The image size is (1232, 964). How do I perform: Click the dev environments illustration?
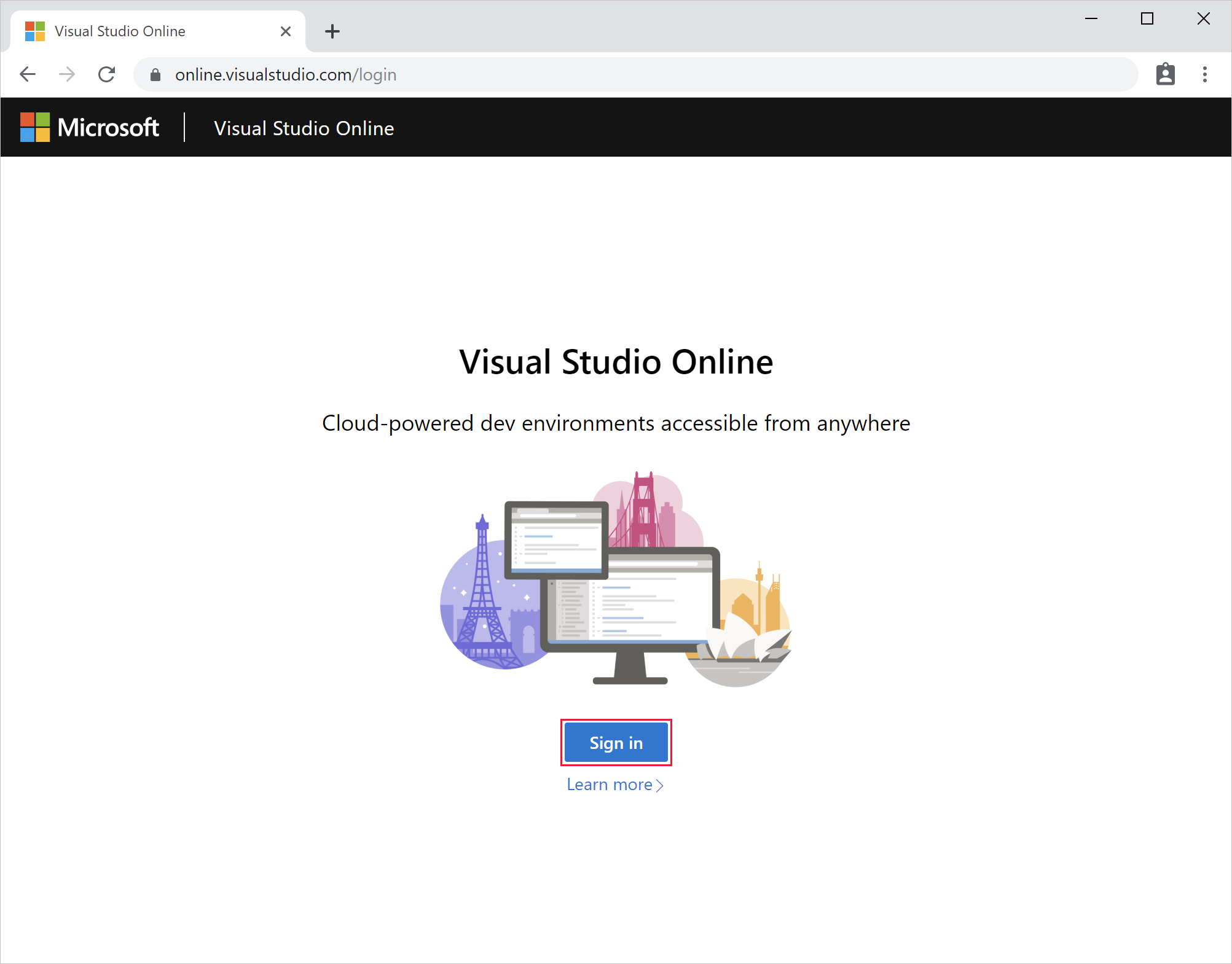(x=616, y=584)
